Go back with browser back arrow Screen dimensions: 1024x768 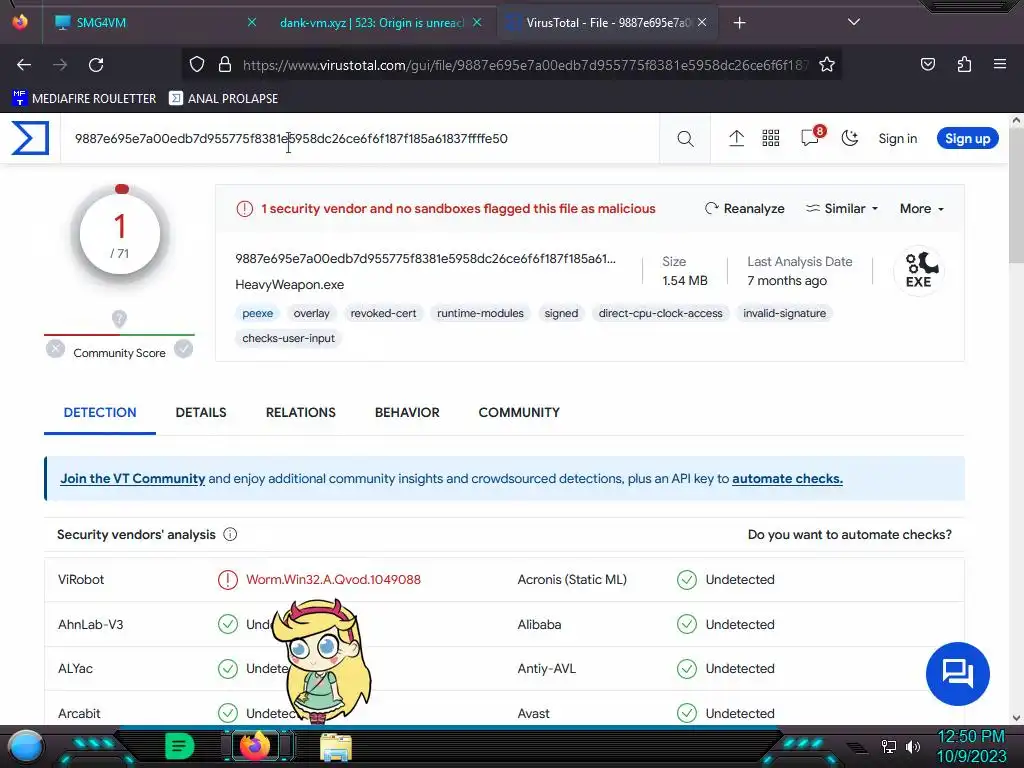click(24, 65)
